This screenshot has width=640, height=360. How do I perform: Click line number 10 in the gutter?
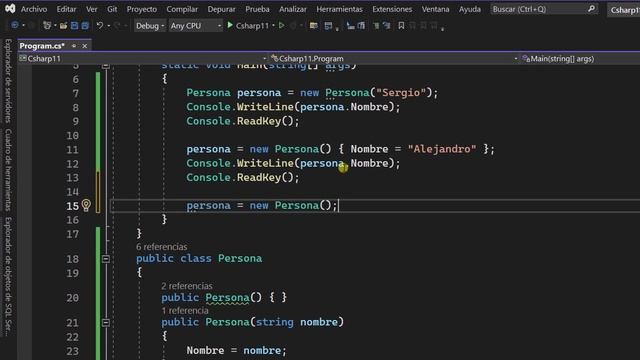[72, 136]
